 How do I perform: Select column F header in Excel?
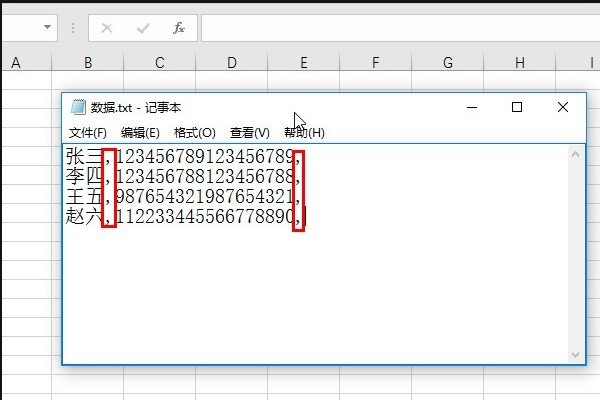coord(375,62)
